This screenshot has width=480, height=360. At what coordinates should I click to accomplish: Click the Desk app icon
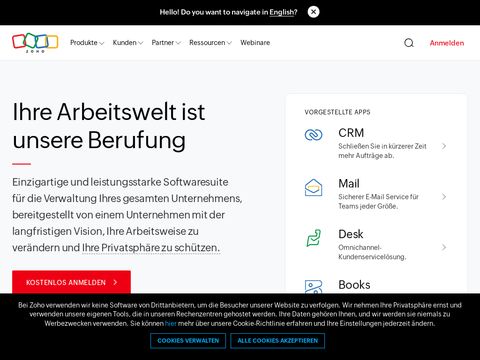(x=313, y=238)
